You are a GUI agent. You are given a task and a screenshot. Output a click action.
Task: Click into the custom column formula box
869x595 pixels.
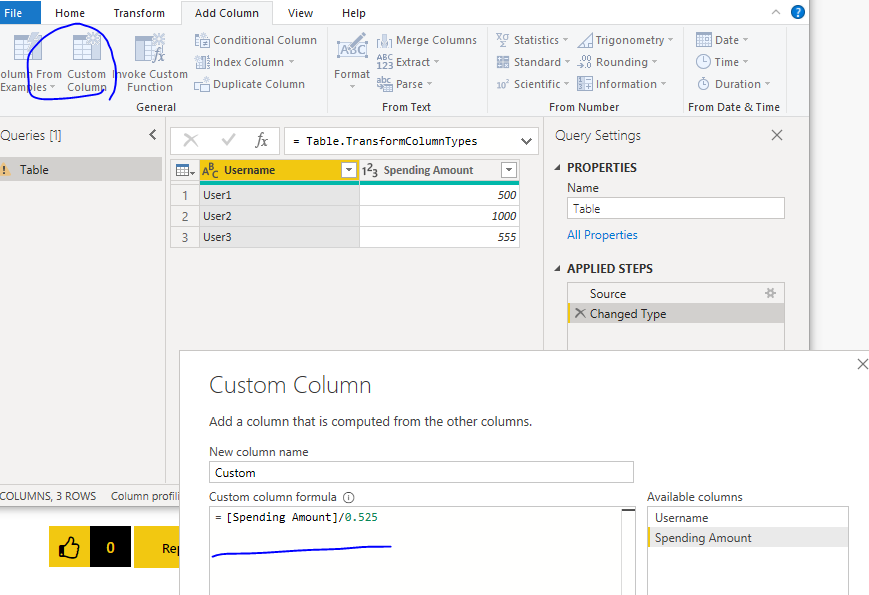[x=415, y=551]
